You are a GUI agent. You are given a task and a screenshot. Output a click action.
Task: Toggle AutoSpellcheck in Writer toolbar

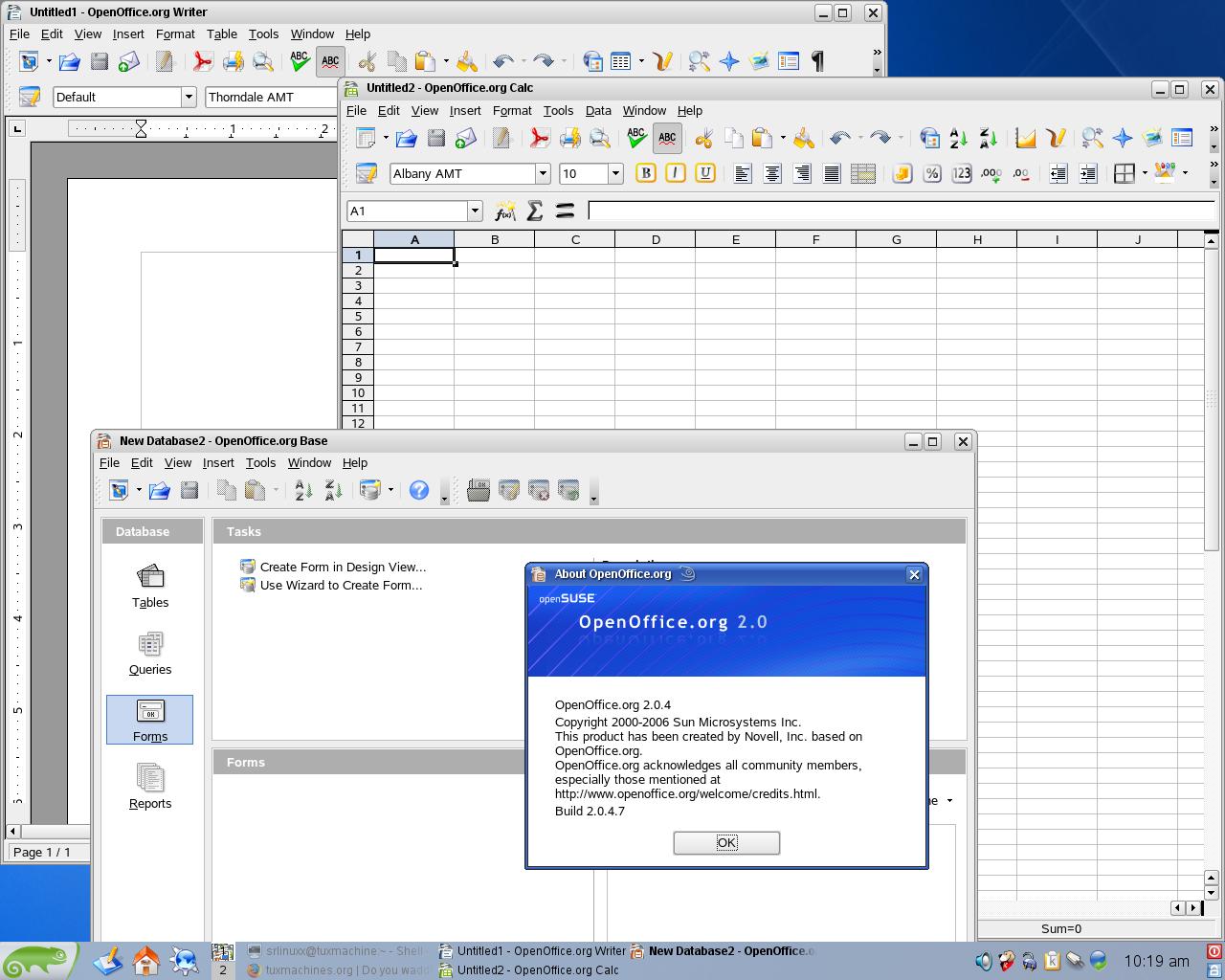[330, 61]
